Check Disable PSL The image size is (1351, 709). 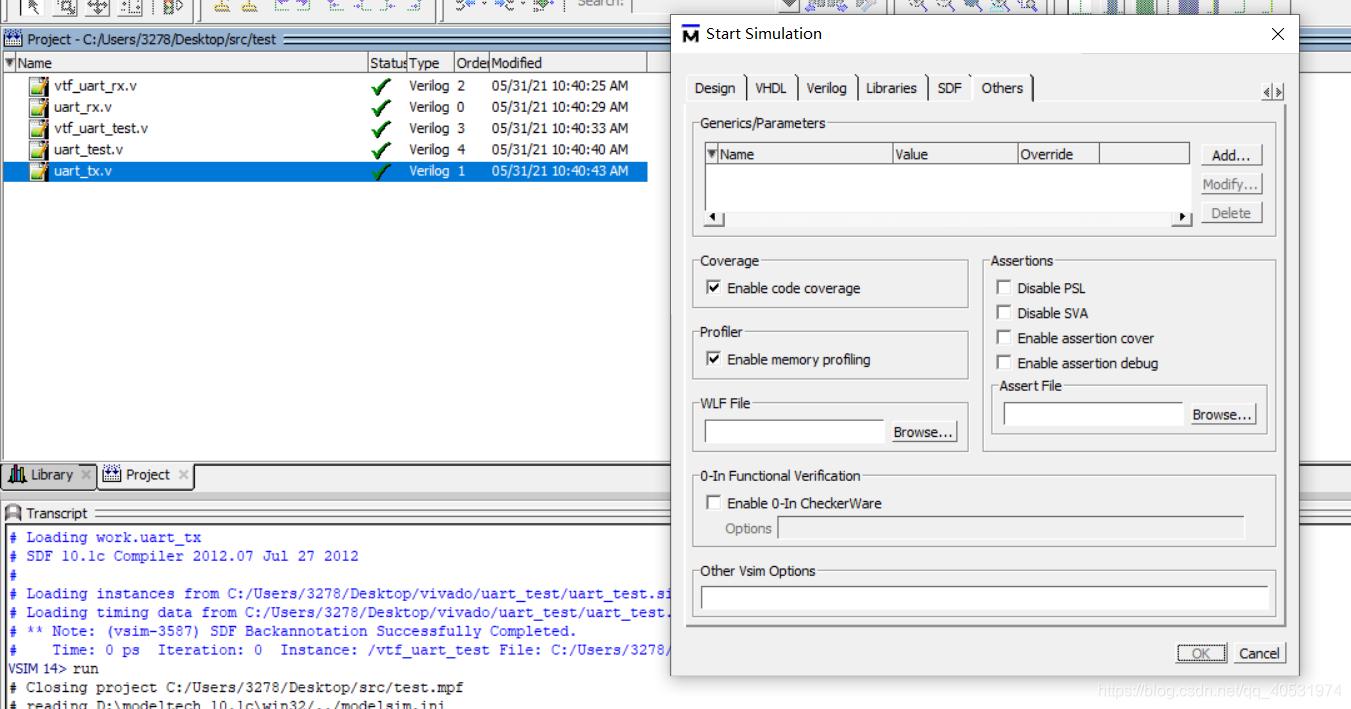(x=1003, y=287)
